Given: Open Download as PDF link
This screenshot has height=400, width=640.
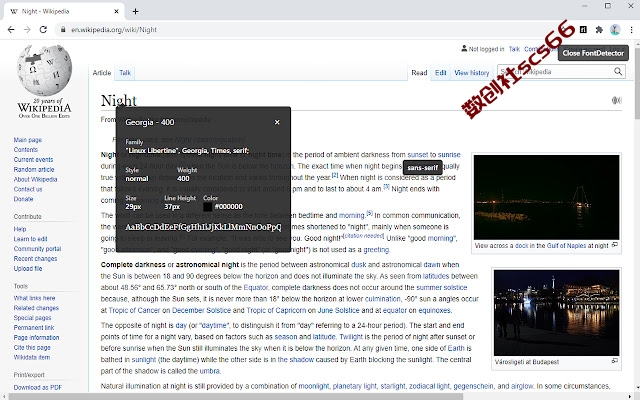Looking at the screenshot, I should point(38,387).
